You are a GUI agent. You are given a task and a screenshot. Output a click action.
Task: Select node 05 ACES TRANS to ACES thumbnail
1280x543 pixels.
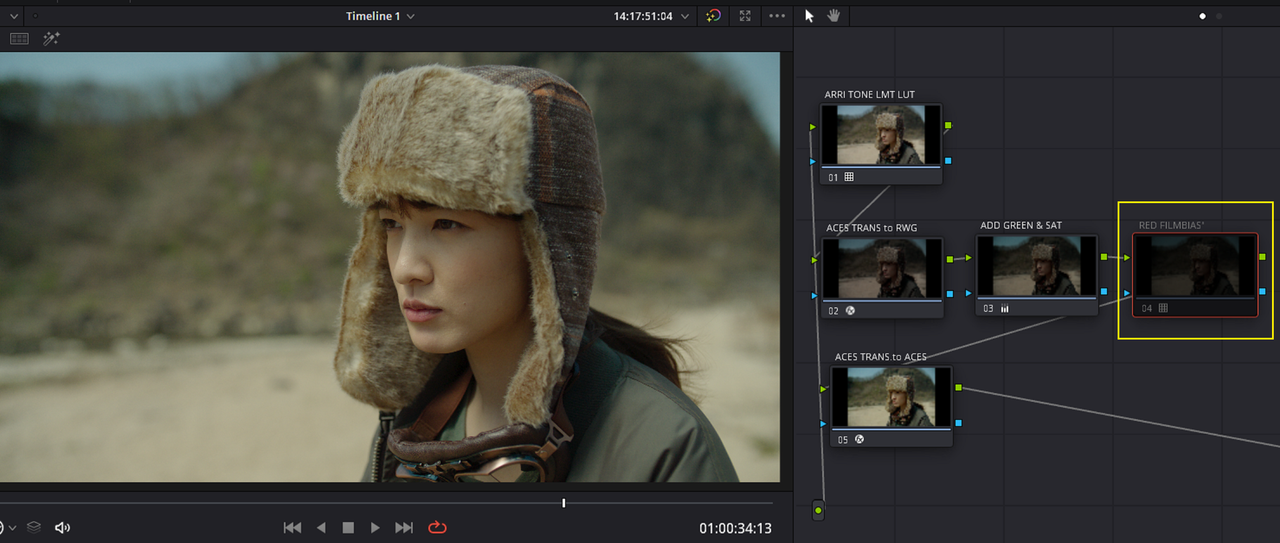tap(891, 397)
